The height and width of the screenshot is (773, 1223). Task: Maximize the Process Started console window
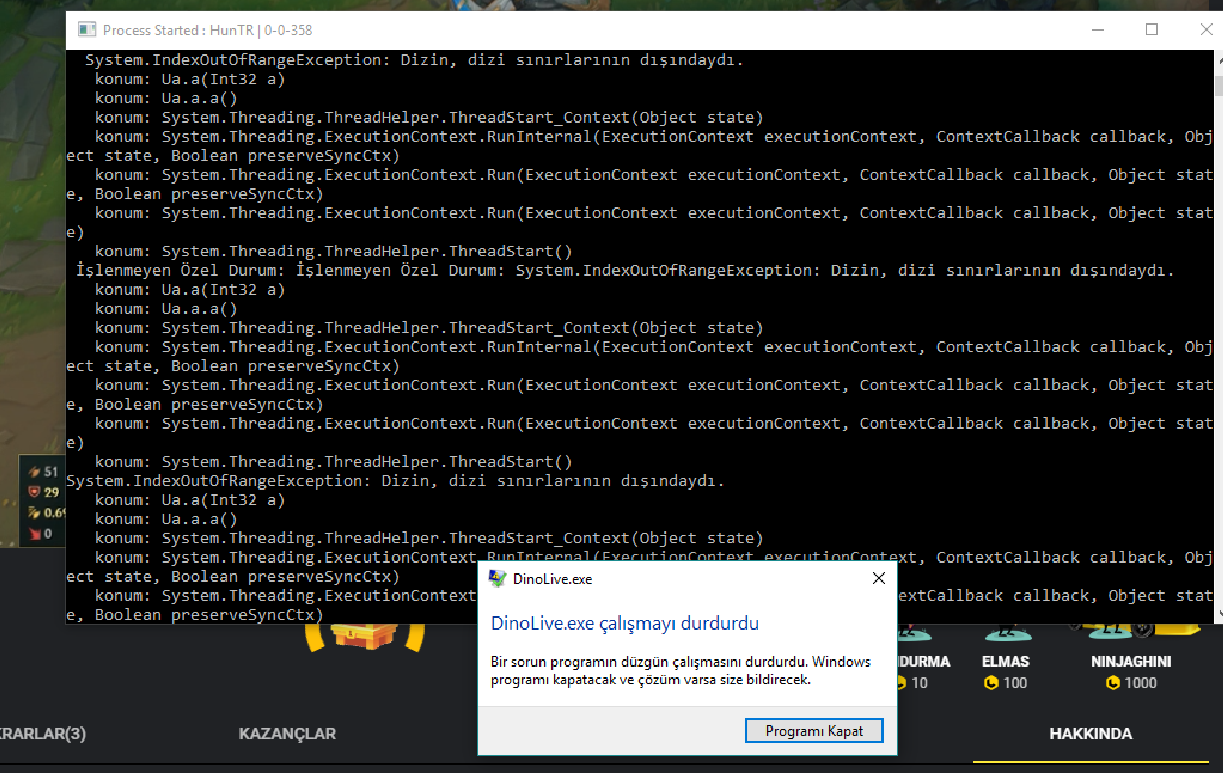tap(1151, 30)
